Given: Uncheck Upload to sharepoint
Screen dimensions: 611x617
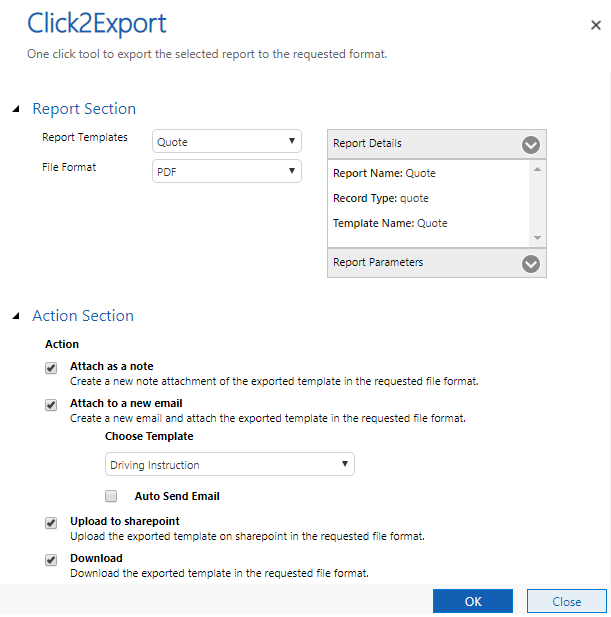Looking at the screenshot, I should point(51,523).
